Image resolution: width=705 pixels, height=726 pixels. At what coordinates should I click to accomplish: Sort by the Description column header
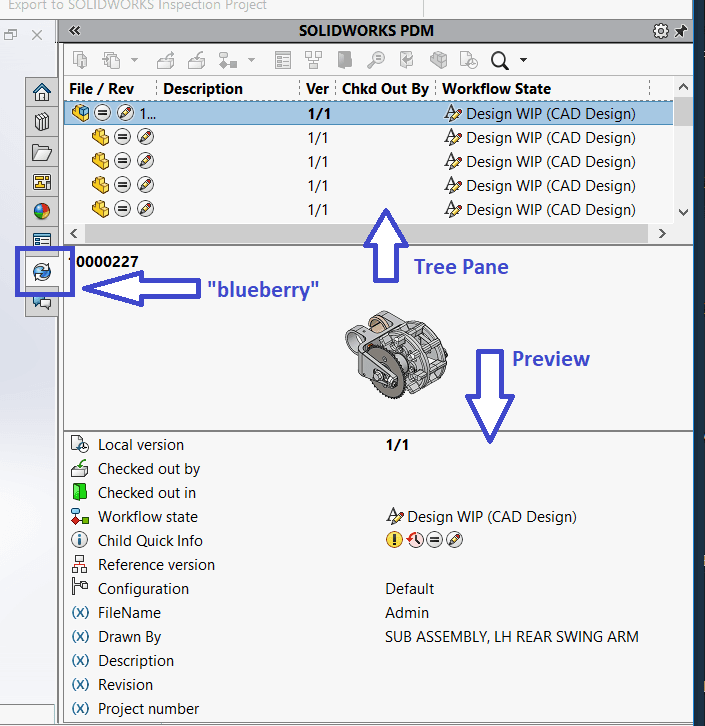coord(203,88)
